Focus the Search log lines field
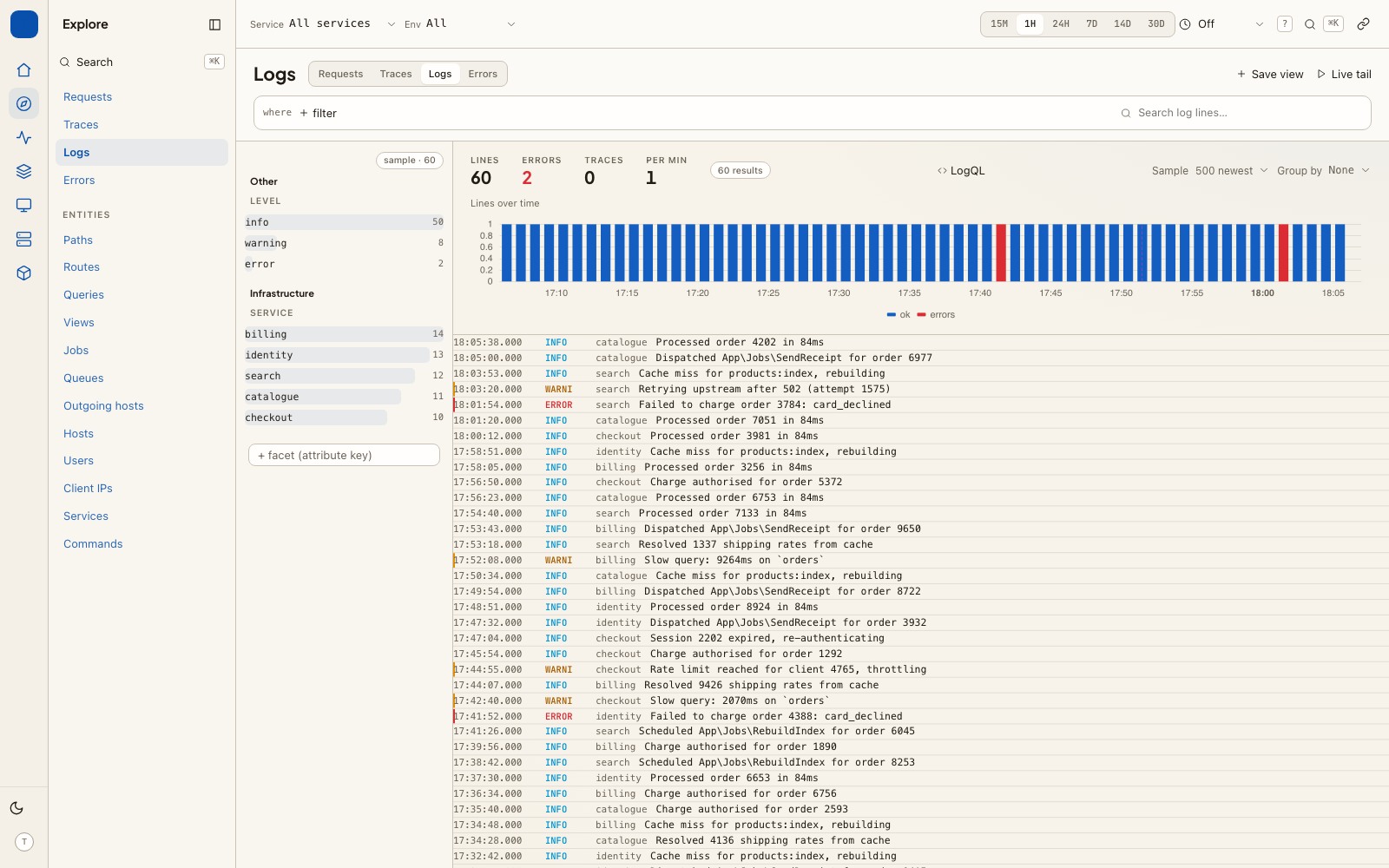The width and height of the screenshot is (1389, 868). [x=1241, y=113]
